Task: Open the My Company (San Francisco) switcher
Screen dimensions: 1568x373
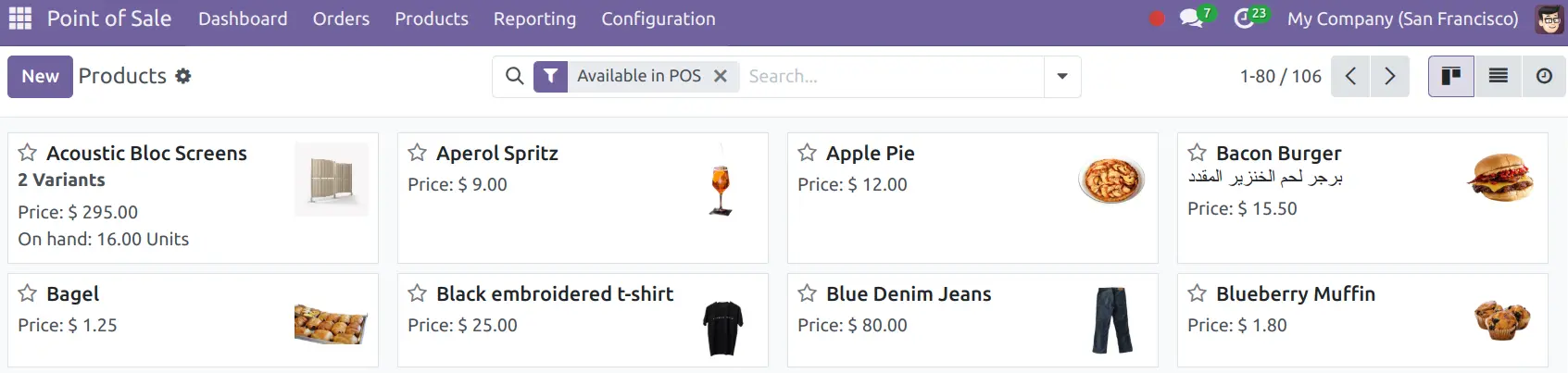Action: tap(1403, 19)
